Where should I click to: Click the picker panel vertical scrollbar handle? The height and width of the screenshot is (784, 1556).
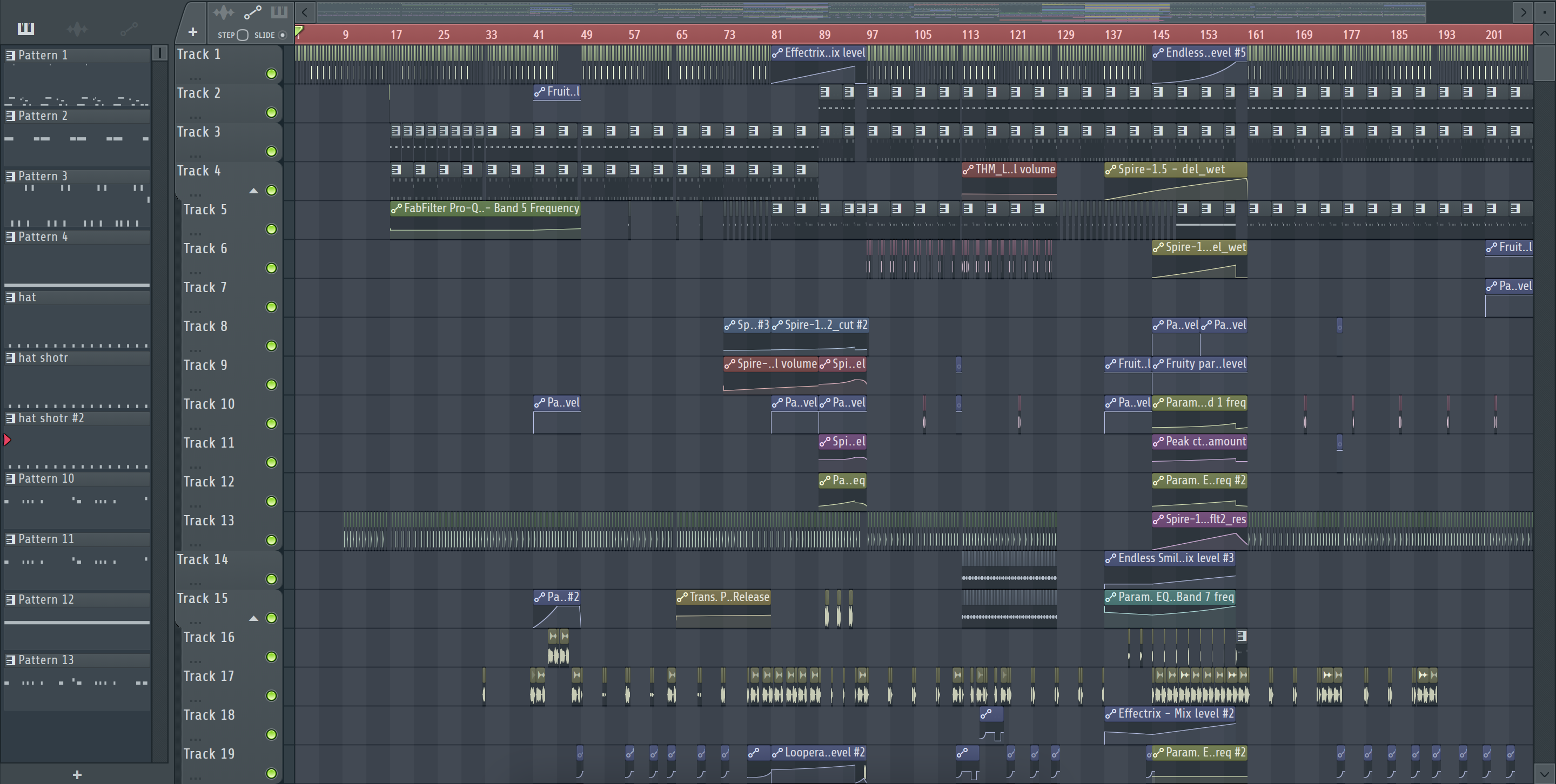point(160,53)
